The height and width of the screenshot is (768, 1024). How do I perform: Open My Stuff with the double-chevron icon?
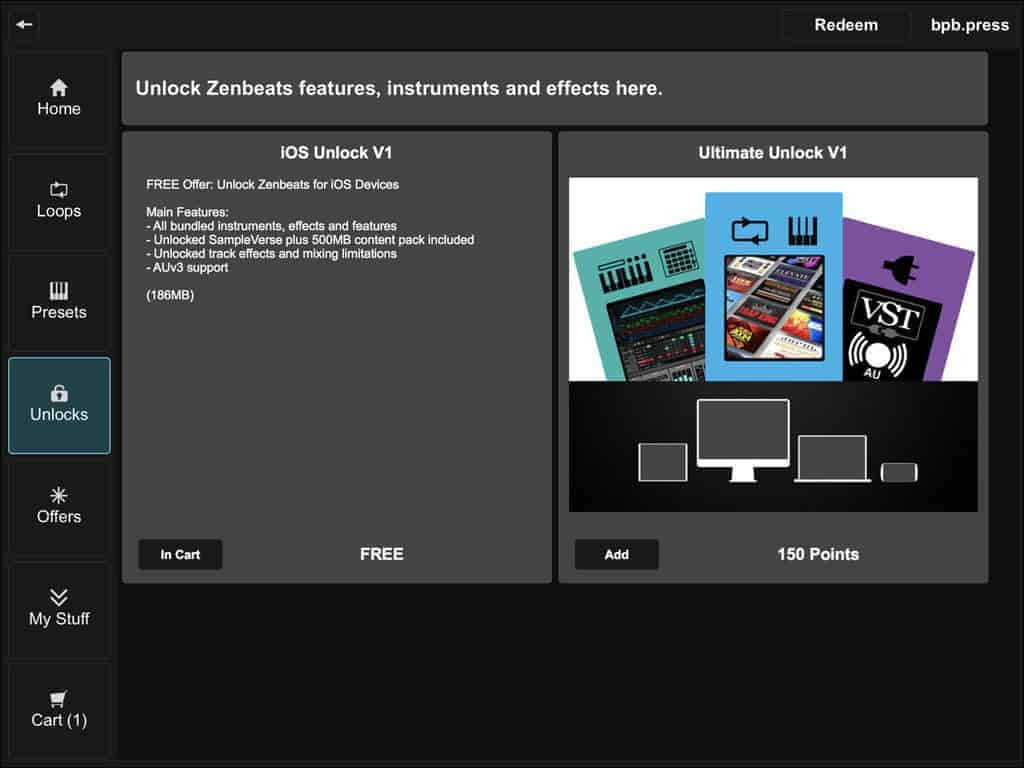point(59,597)
